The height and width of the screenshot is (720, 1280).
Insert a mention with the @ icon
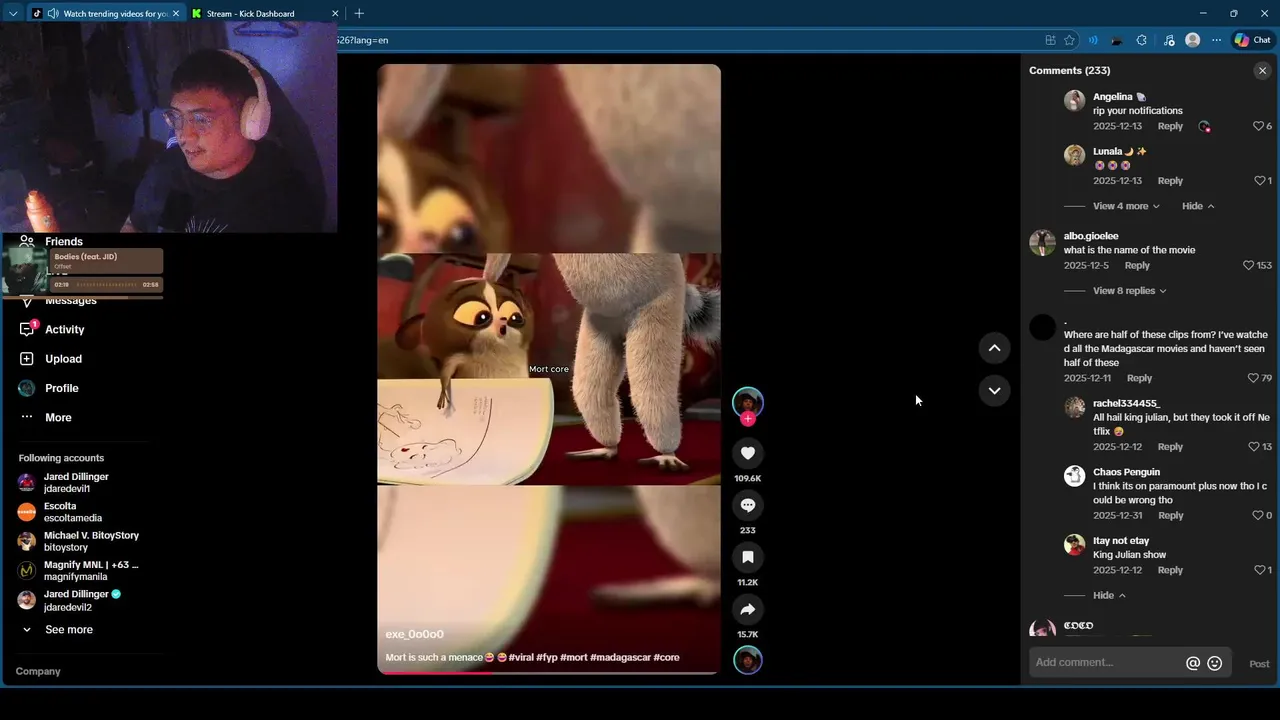coord(1192,663)
